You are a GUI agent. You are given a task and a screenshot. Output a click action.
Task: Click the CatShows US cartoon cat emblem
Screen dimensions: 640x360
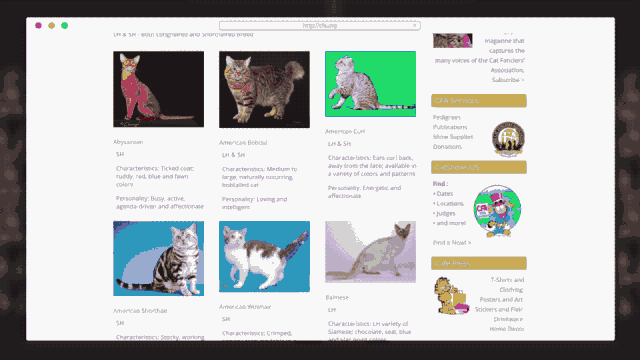497,211
